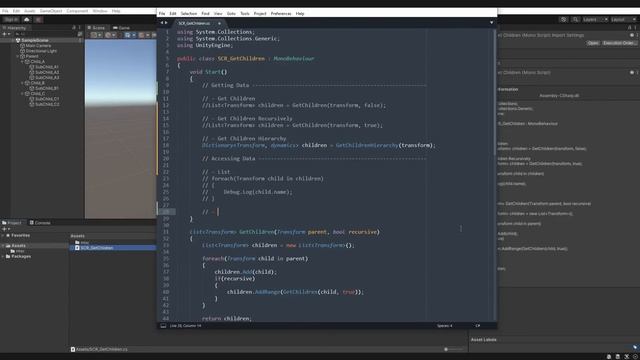Select SubChild_C2 in the Hierarchy
The height and width of the screenshot is (360, 640).
[x=46, y=104]
